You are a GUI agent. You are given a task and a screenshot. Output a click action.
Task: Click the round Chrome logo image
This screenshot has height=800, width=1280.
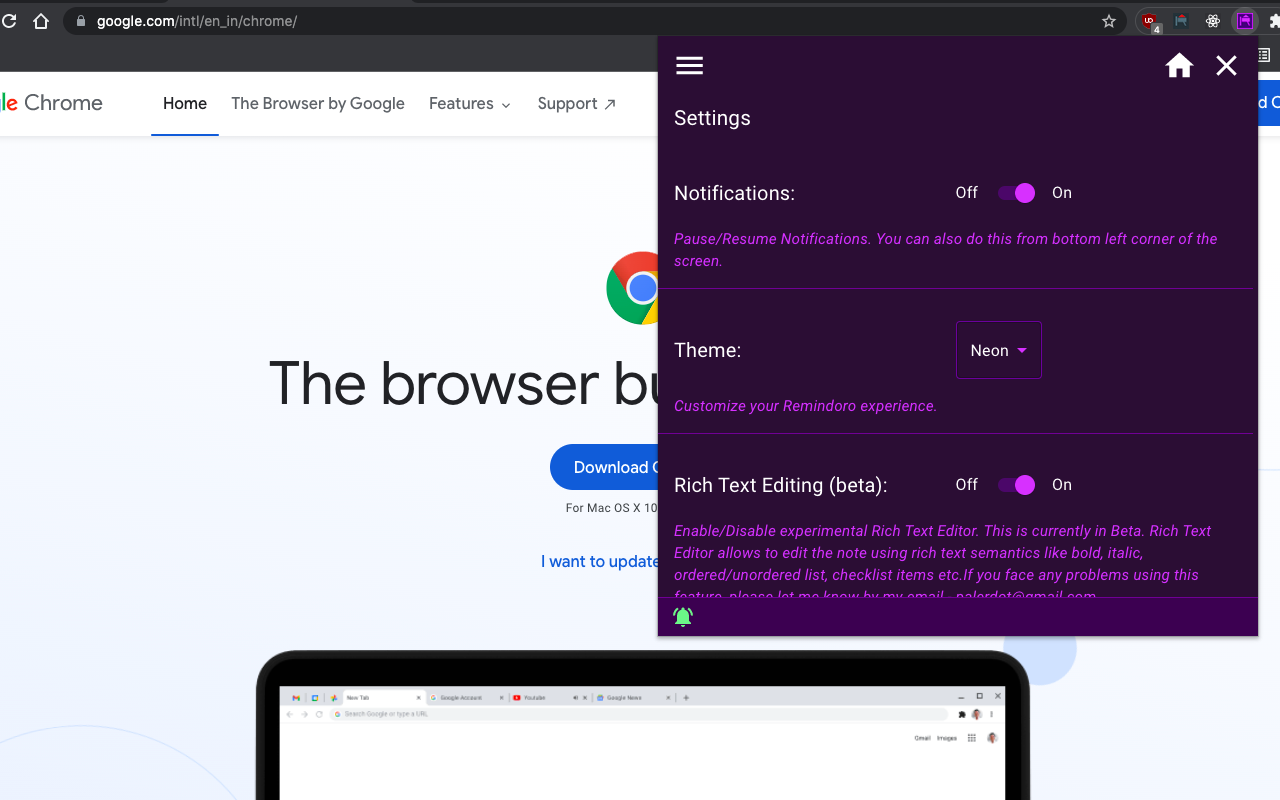tap(632, 288)
